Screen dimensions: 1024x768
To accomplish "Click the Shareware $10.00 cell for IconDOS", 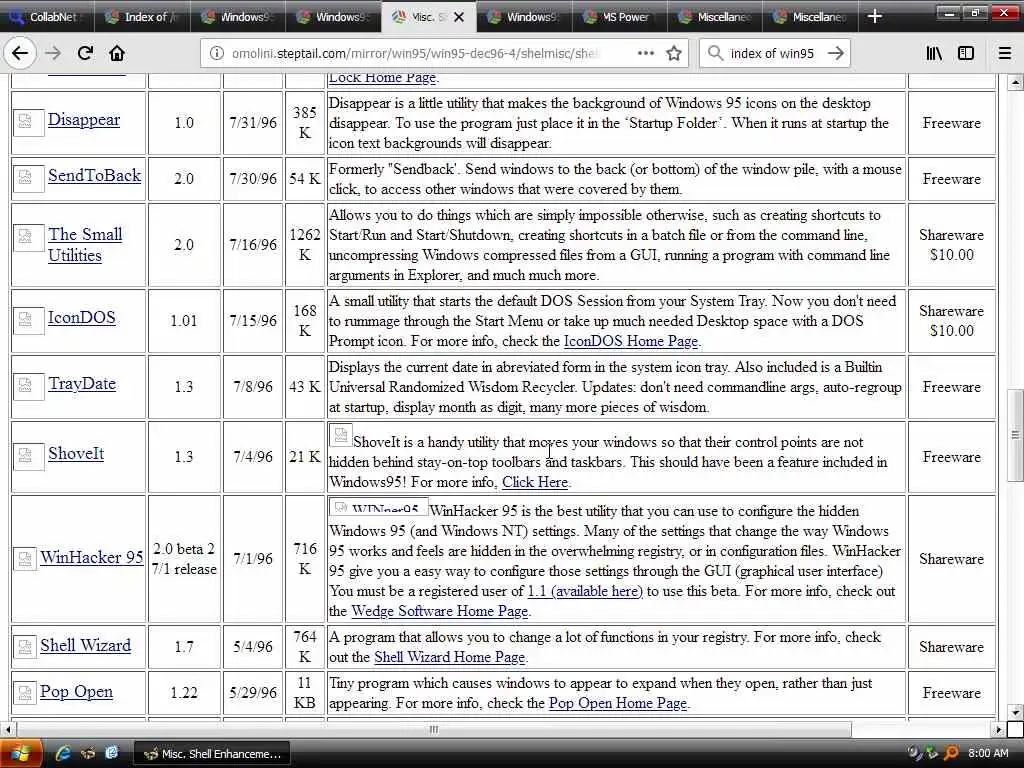I will pos(952,321).
